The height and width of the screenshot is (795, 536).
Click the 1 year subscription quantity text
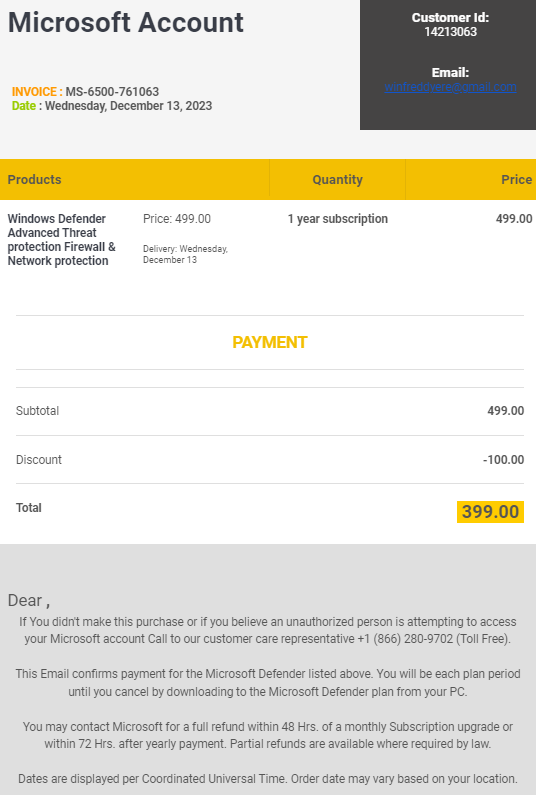338,219
